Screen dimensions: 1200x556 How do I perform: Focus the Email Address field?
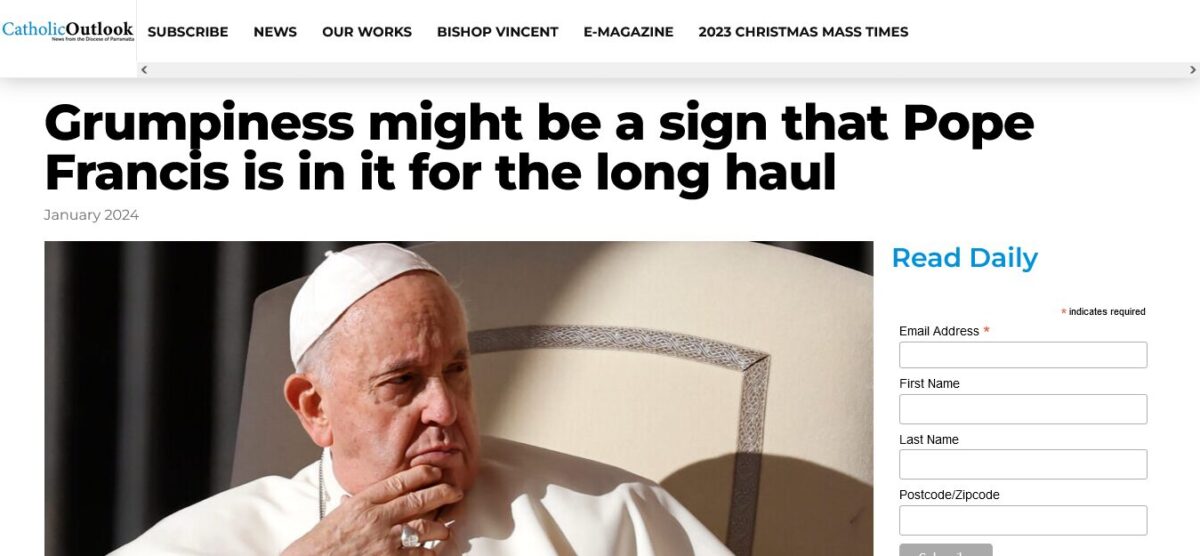(x=1023, y=355)
